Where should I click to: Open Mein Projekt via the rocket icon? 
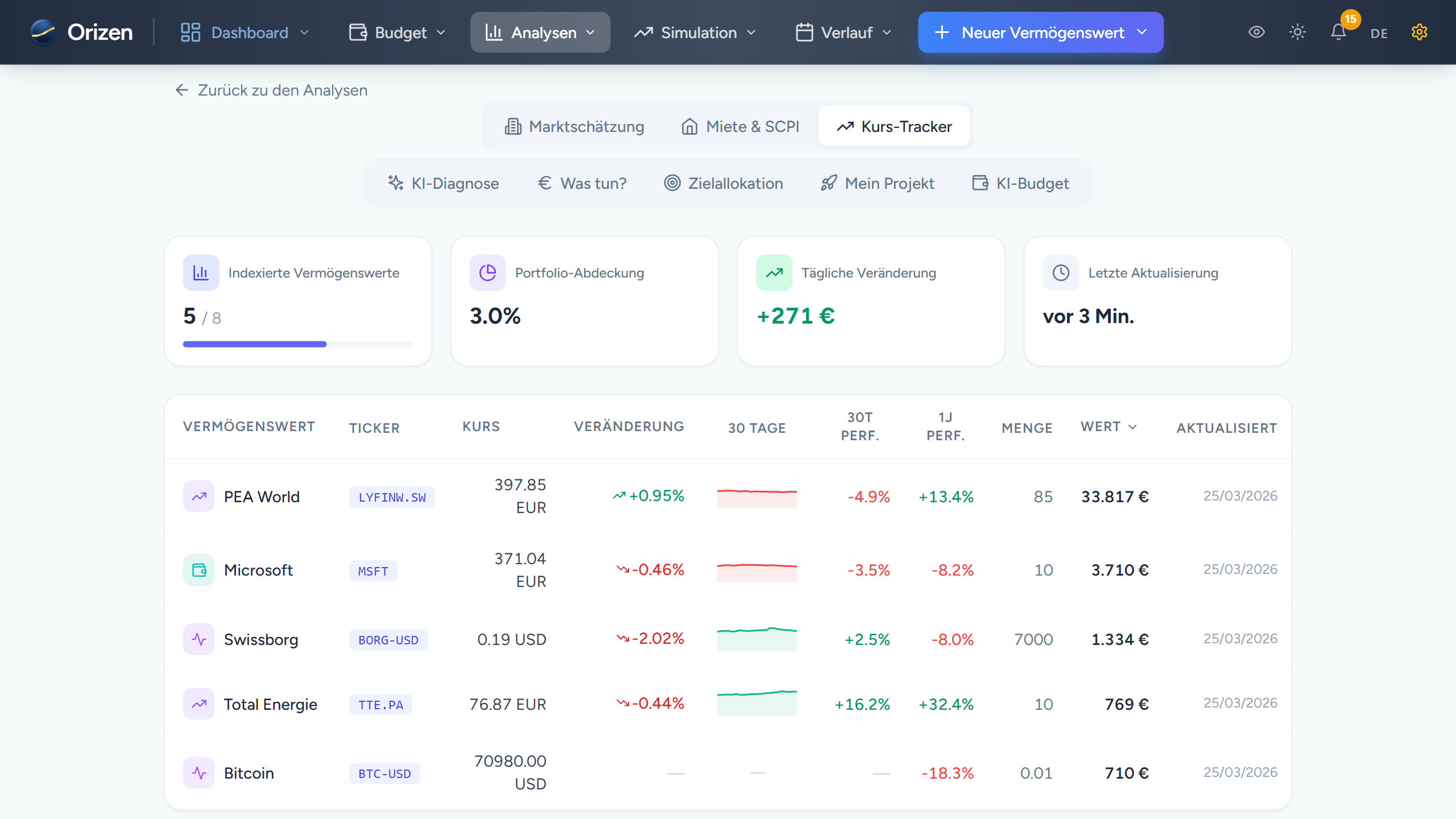(829, 183)
